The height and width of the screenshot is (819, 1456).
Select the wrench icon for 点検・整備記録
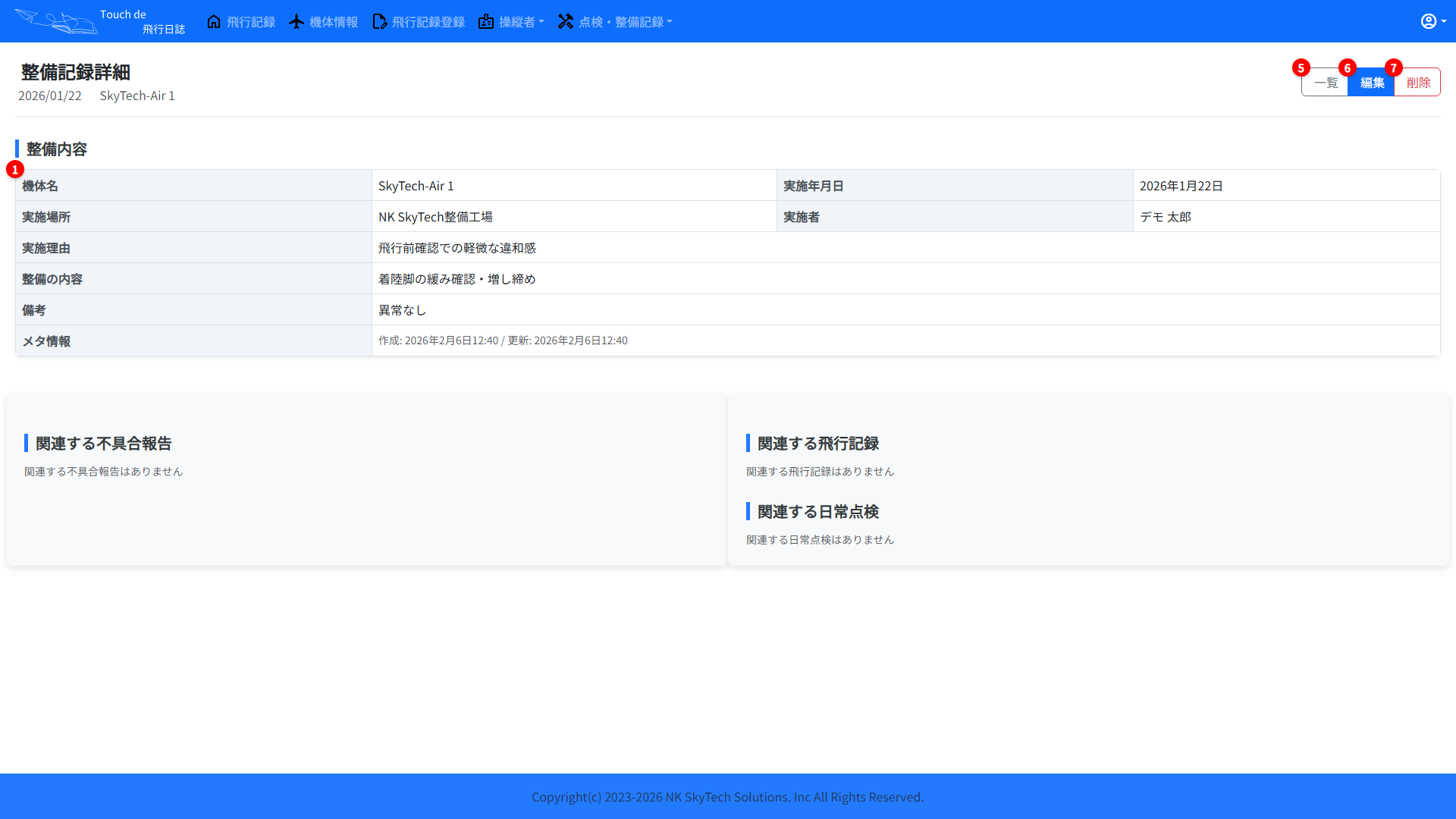[566, 21]
